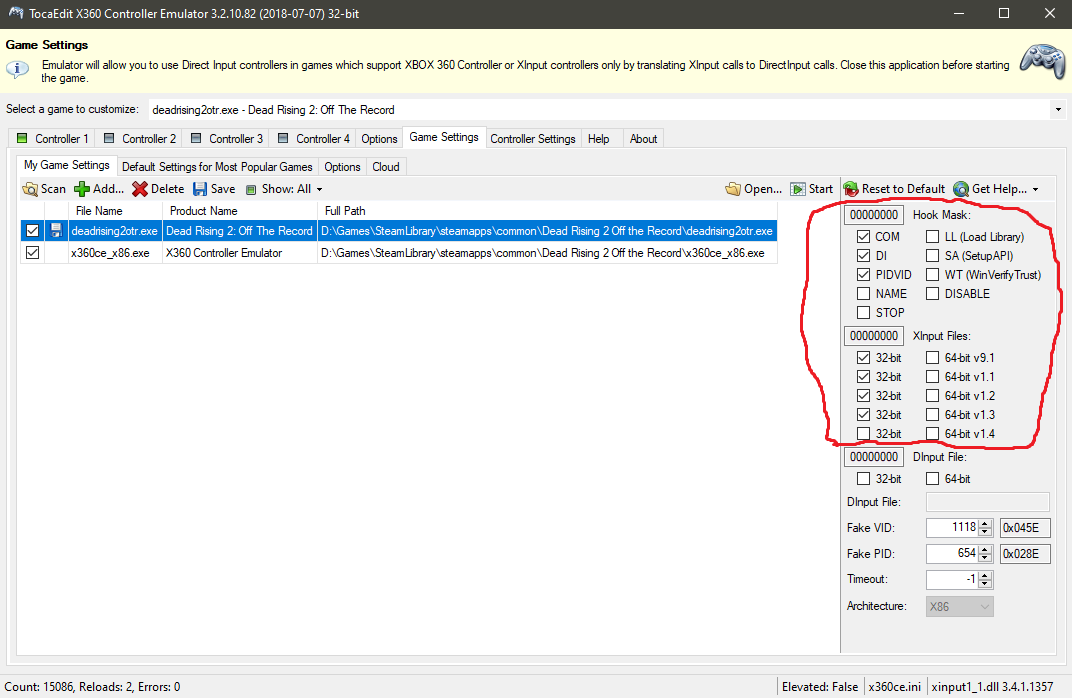Enable WT (WinVerifyTrust) checkbox

click(933, 275)
